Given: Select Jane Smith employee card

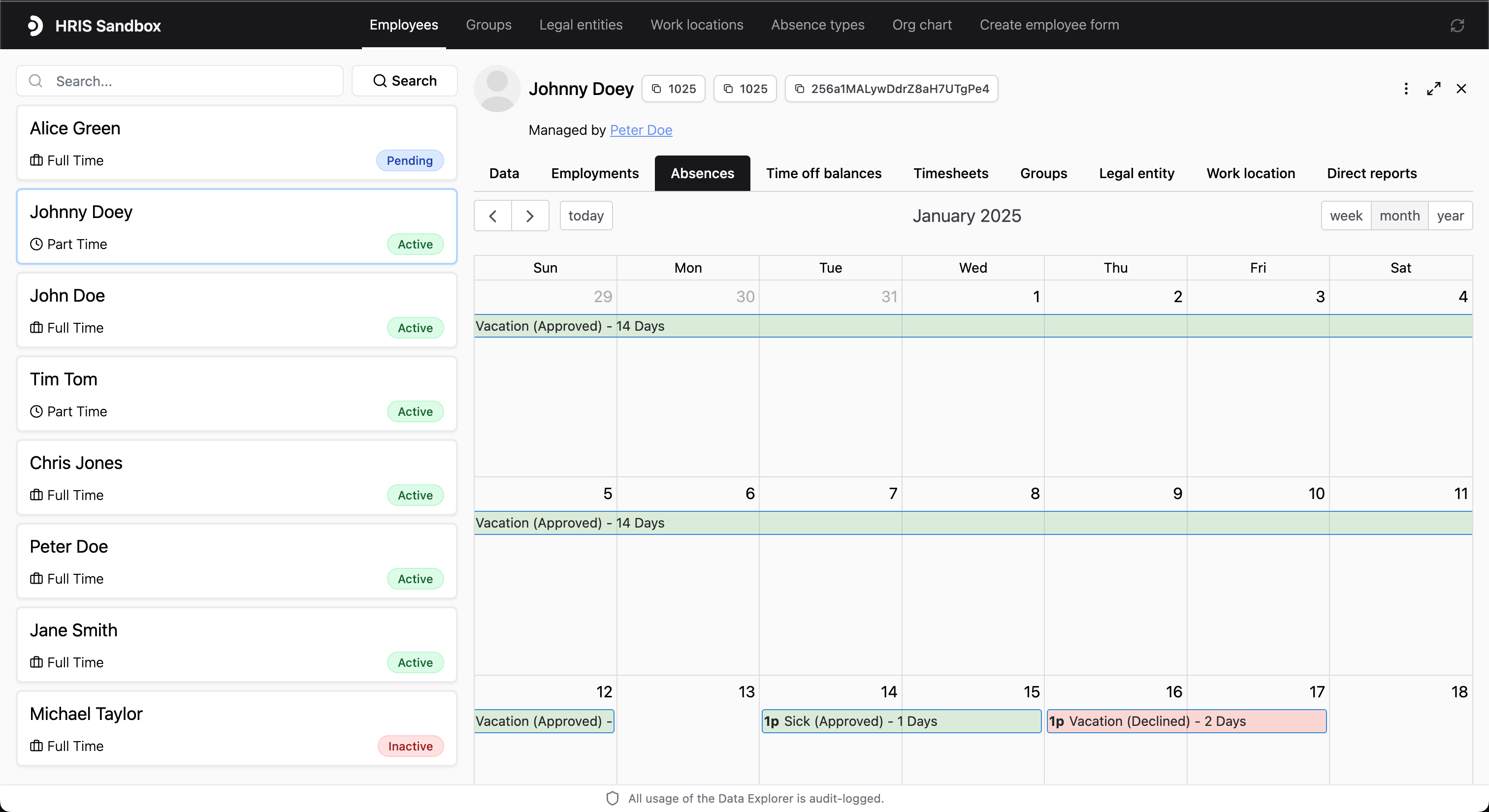Looking at the screenshot, I should tap(237, 645).
